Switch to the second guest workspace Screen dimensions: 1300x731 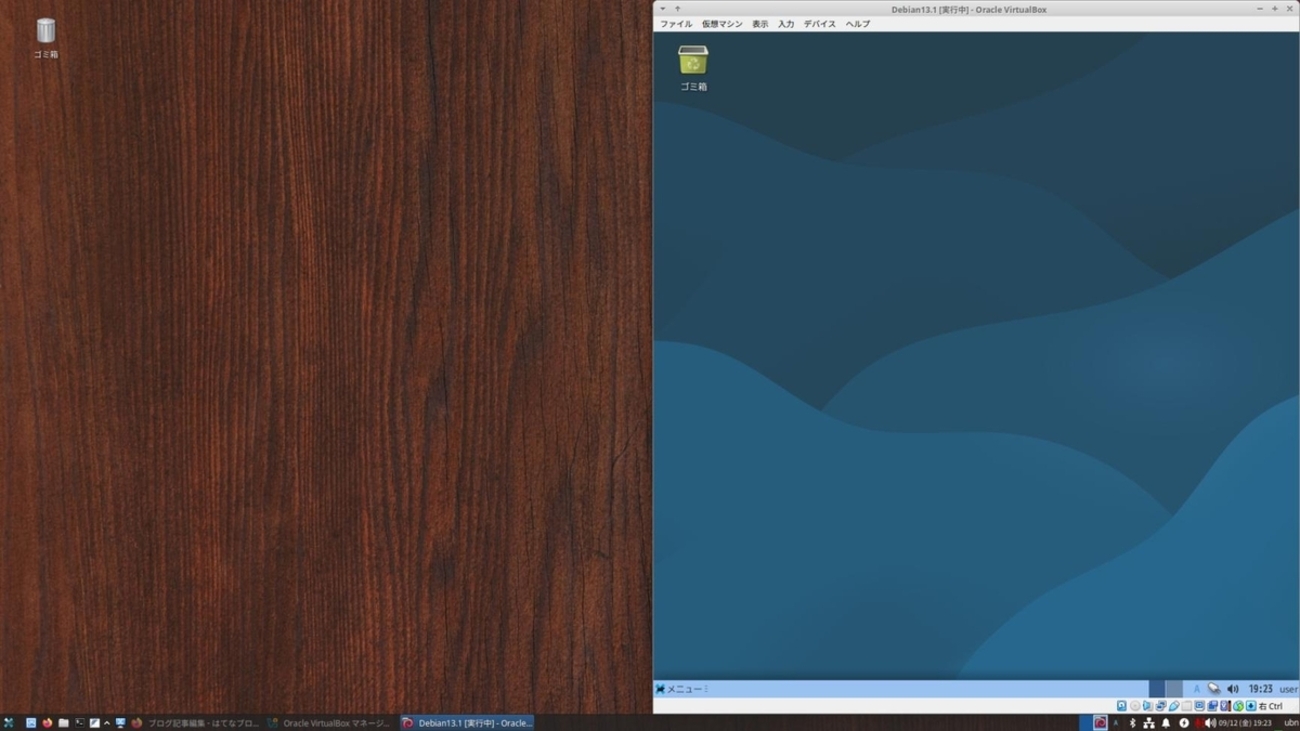pos(1173,689)
